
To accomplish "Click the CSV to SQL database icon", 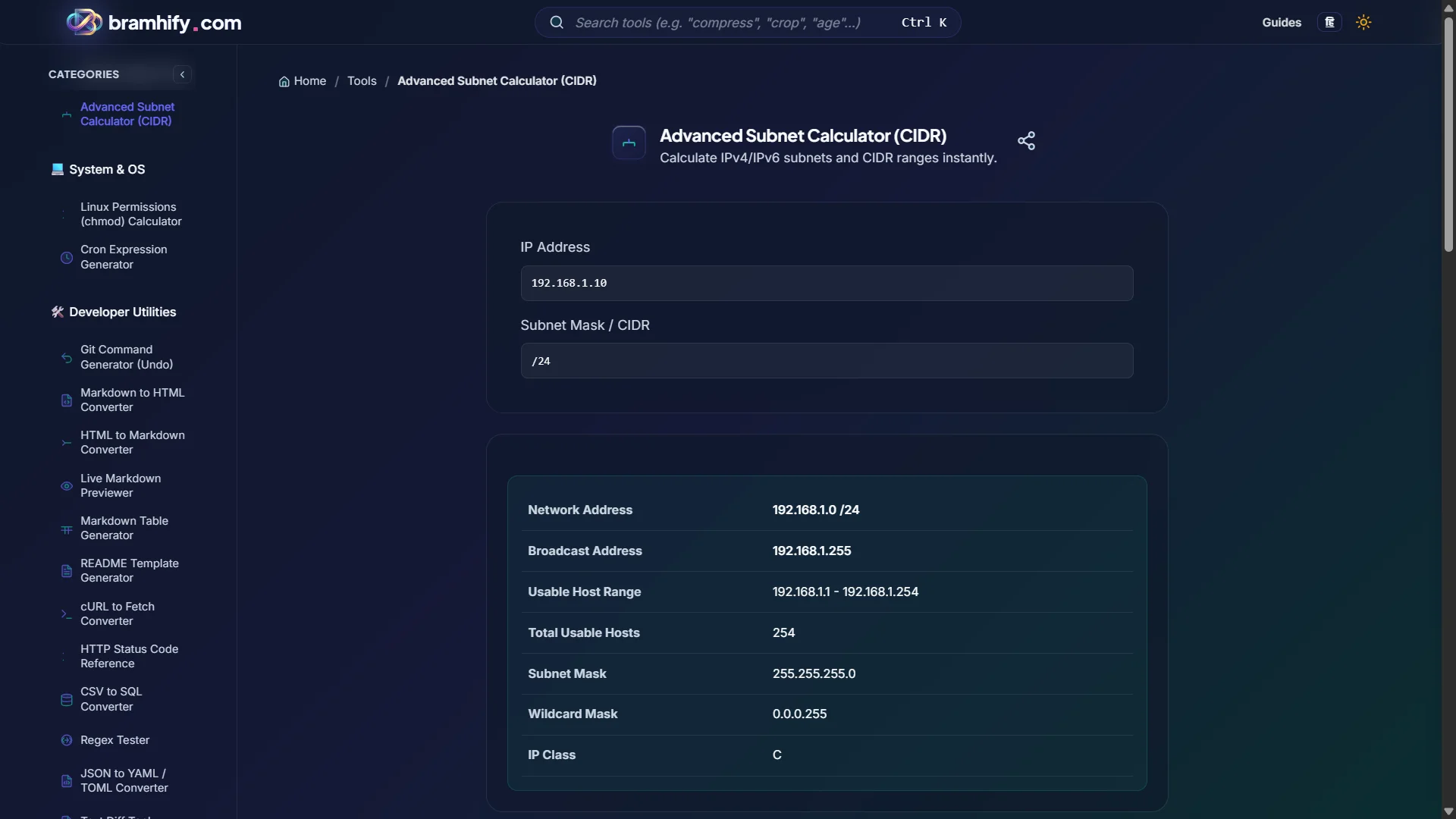I will [x=67, y=699].
